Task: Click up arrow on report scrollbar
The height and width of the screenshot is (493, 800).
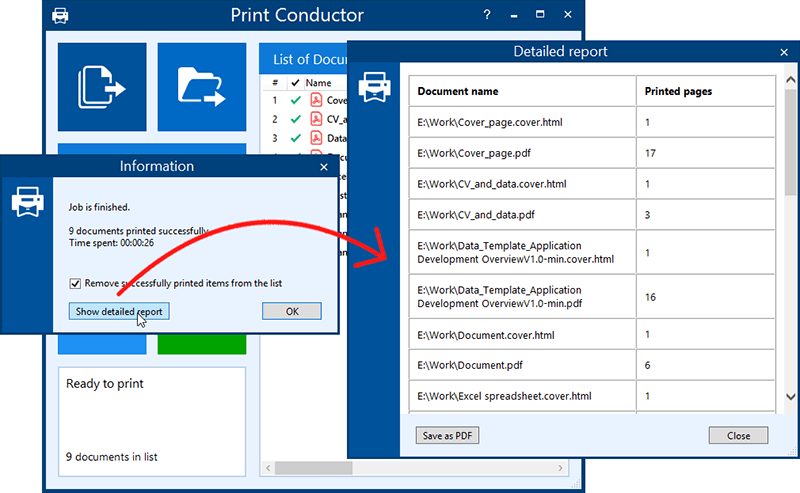Action: click(x=790, y=80)
